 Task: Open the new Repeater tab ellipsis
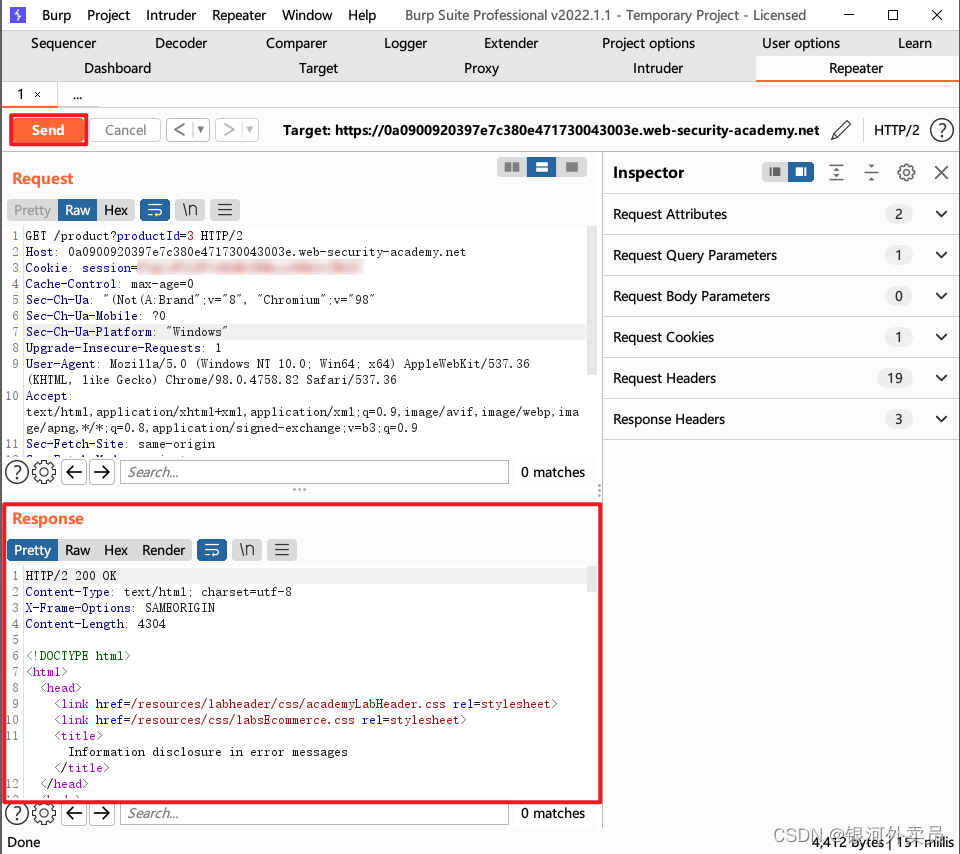pyautogui.click(x=78, y=95)
